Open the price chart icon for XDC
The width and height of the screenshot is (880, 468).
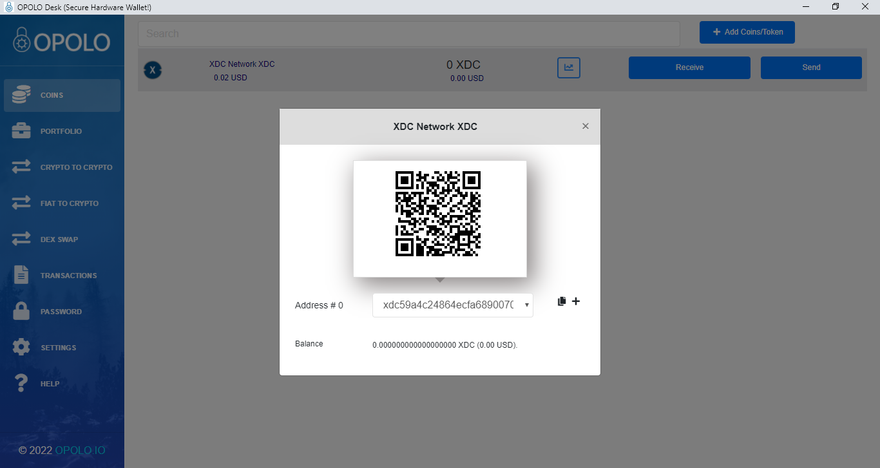[x=569, y=68]
